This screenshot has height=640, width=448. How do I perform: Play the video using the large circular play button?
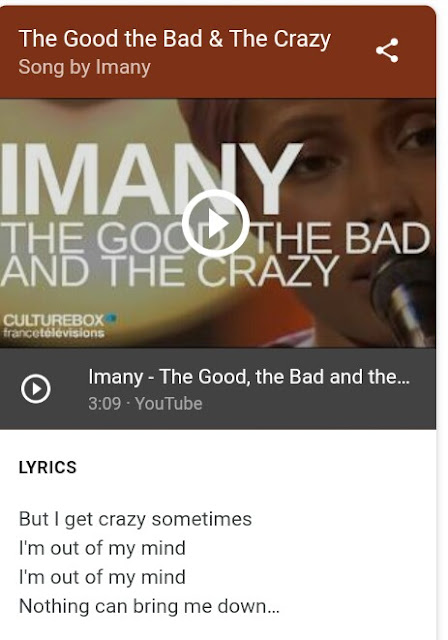click(x=215, y=223)
